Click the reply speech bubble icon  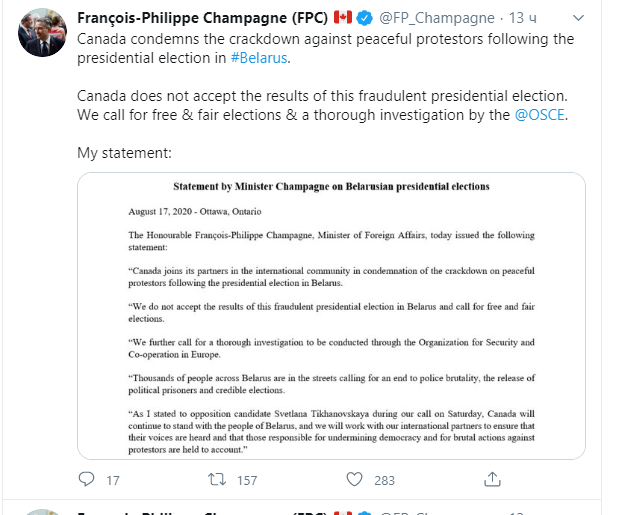coord(86,480)
